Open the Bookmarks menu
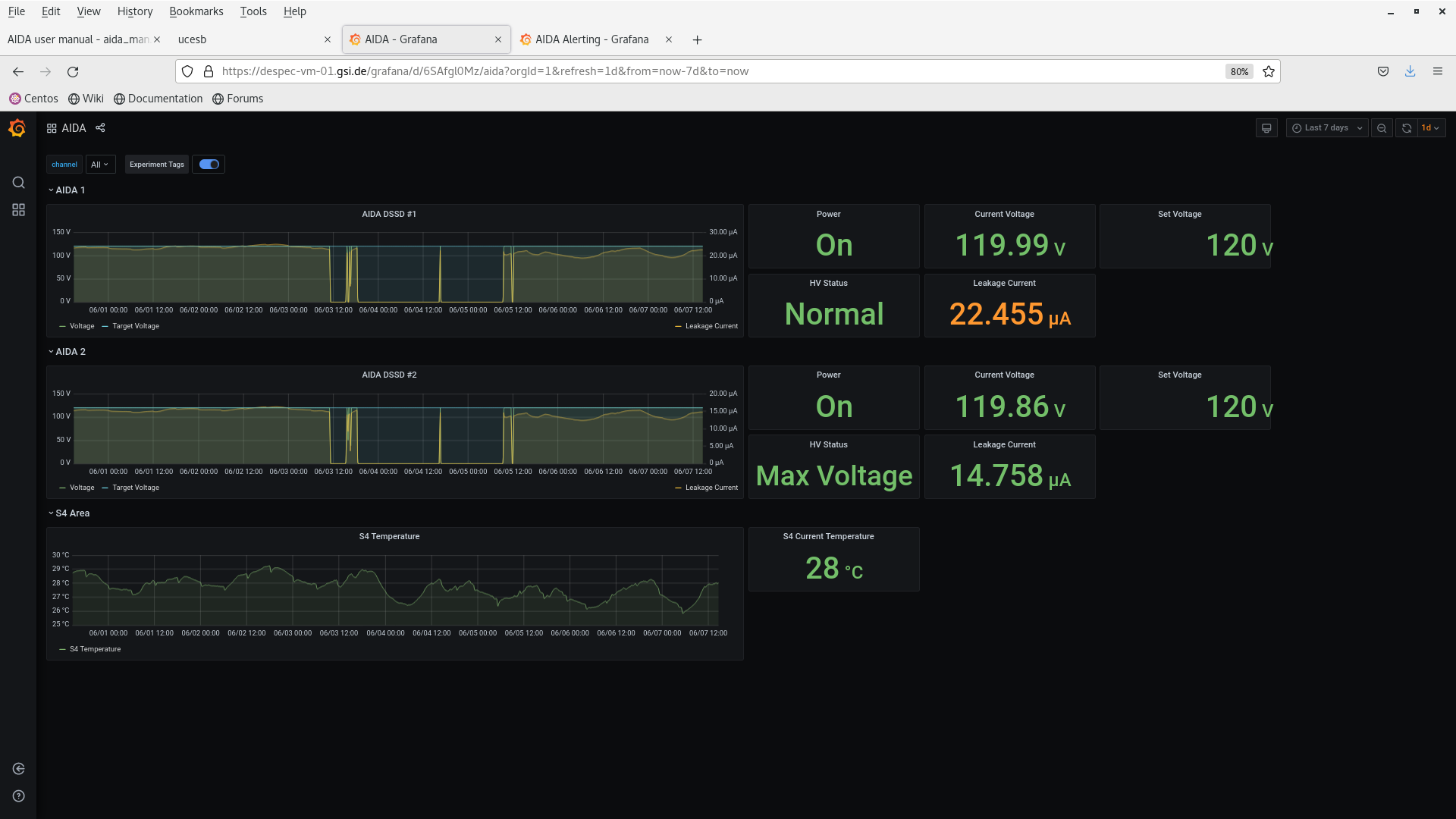 tap(196, 11)
